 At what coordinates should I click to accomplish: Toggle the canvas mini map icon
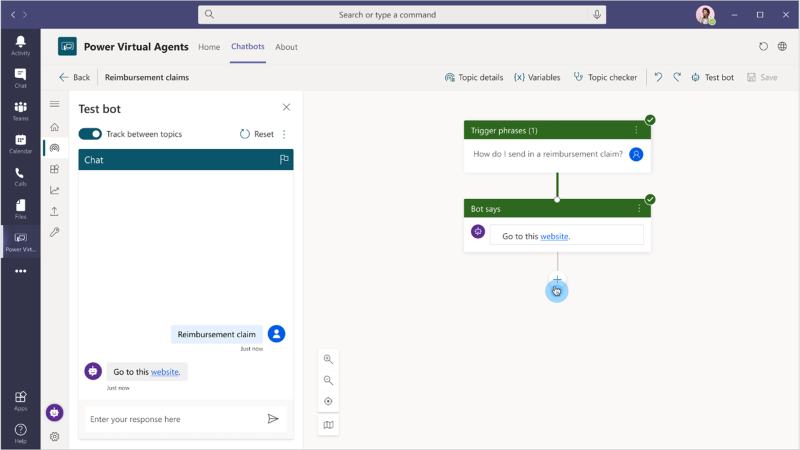(x=328, y=425)
